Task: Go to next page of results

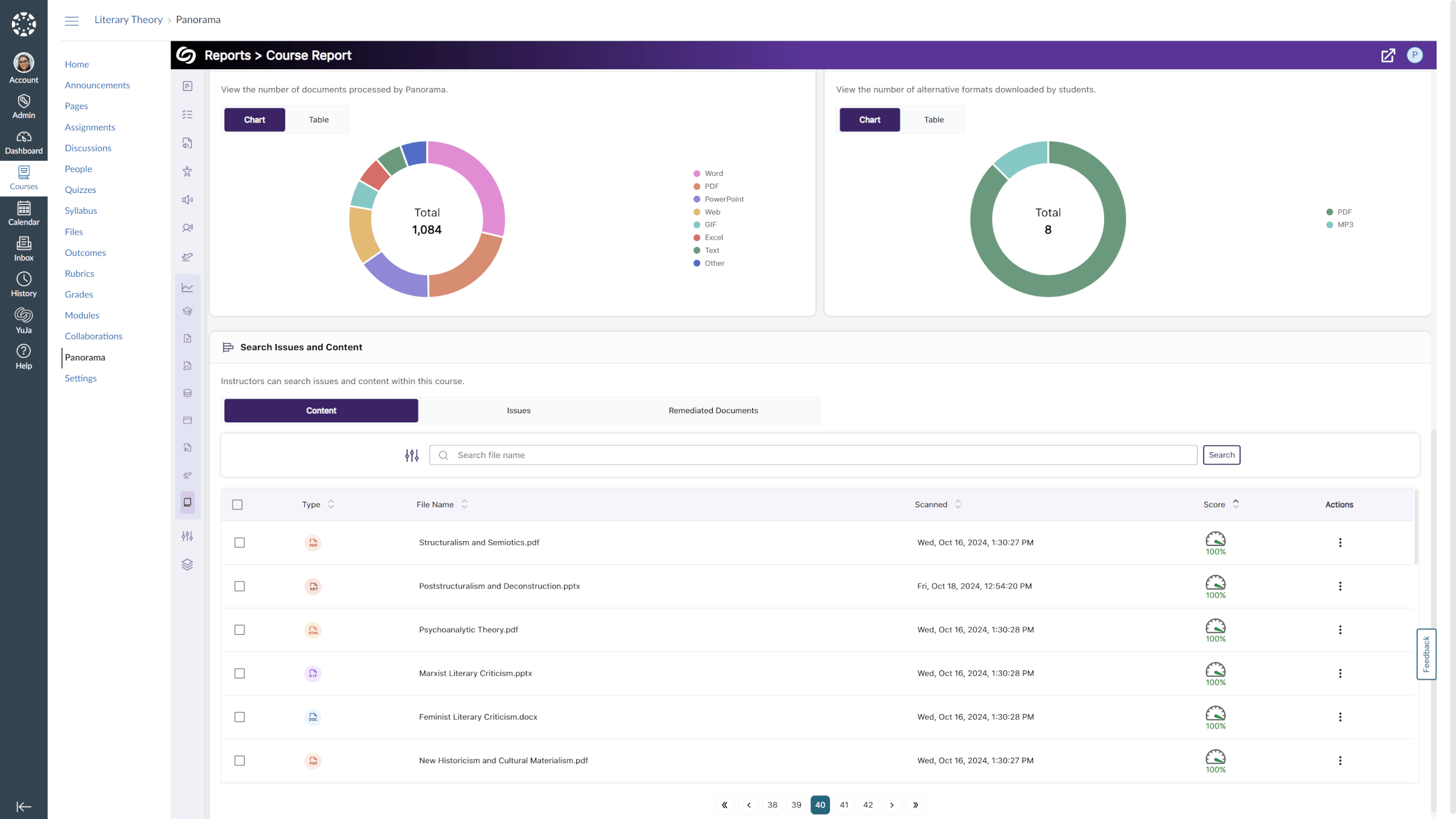Action: tap(892, 805)
